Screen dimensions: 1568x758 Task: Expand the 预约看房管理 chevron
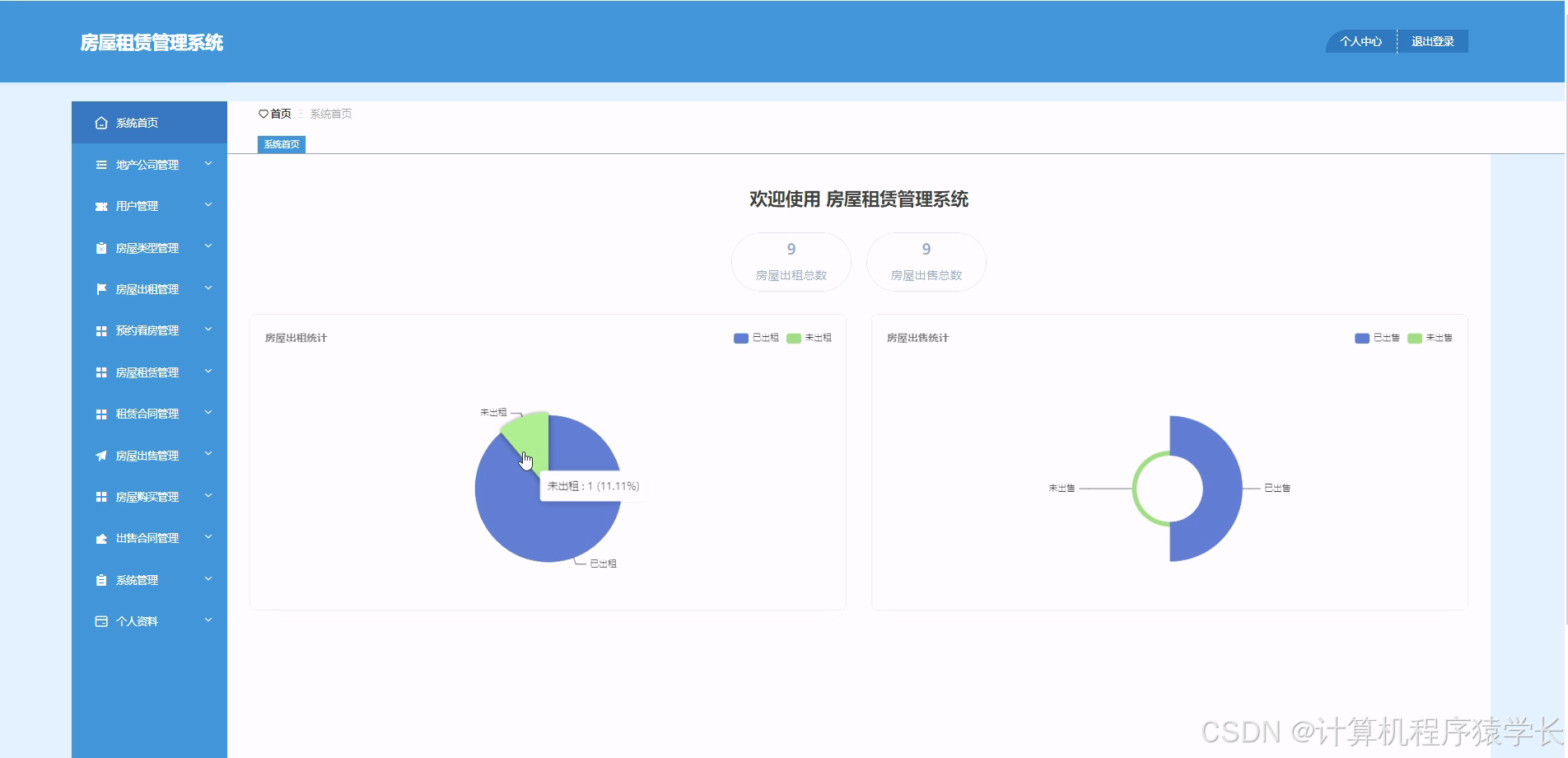point(208,330)
